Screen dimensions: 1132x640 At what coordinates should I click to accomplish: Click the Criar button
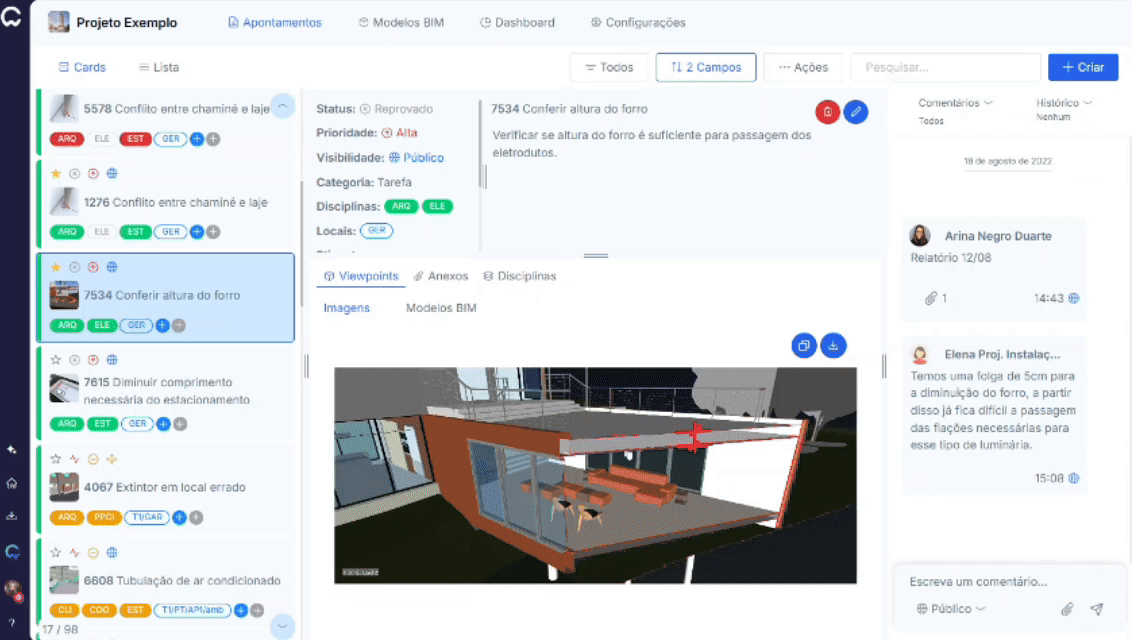coord(1083,67)
